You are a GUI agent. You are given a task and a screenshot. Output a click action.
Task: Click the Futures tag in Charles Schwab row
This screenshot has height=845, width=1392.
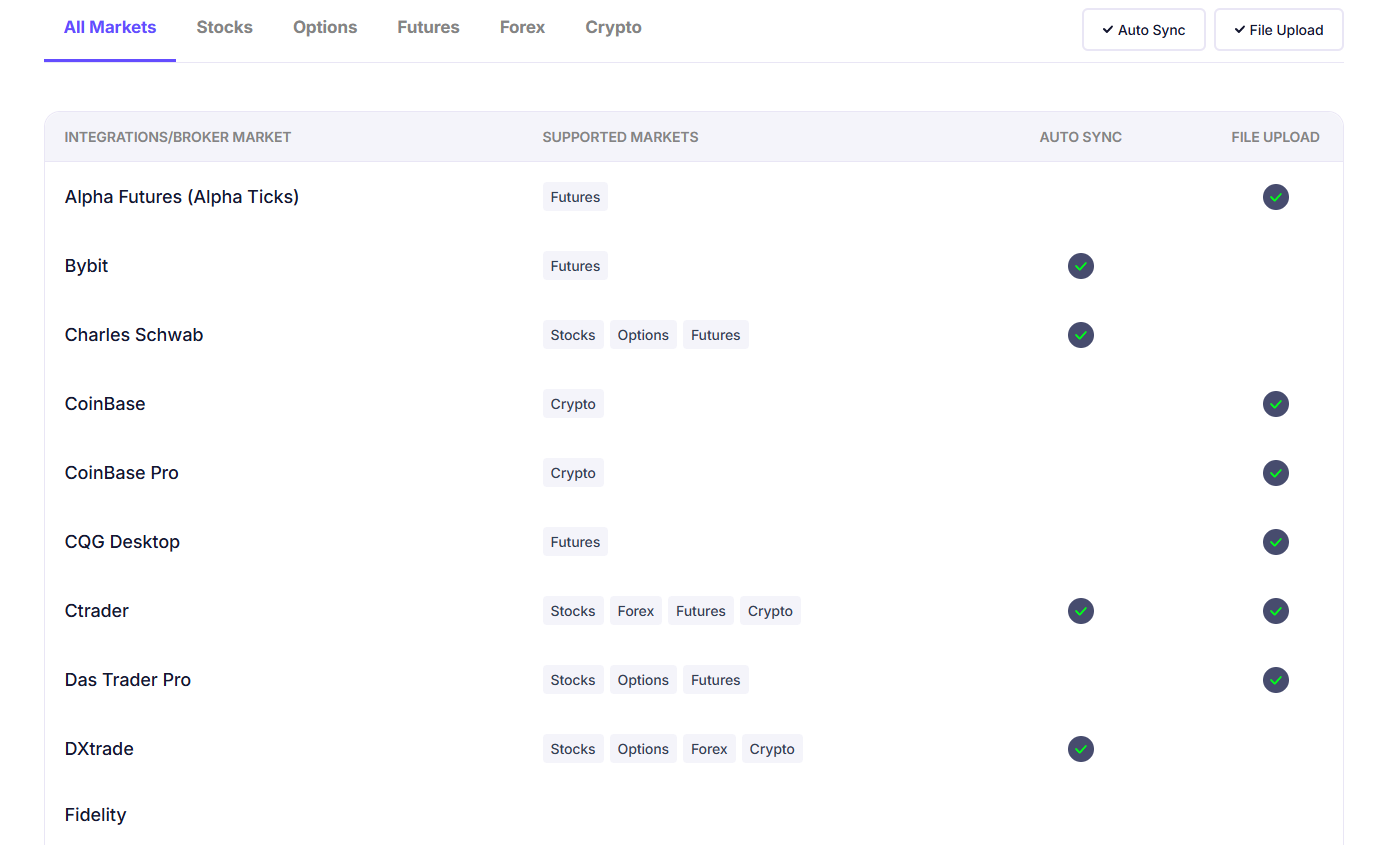[716, 335]
